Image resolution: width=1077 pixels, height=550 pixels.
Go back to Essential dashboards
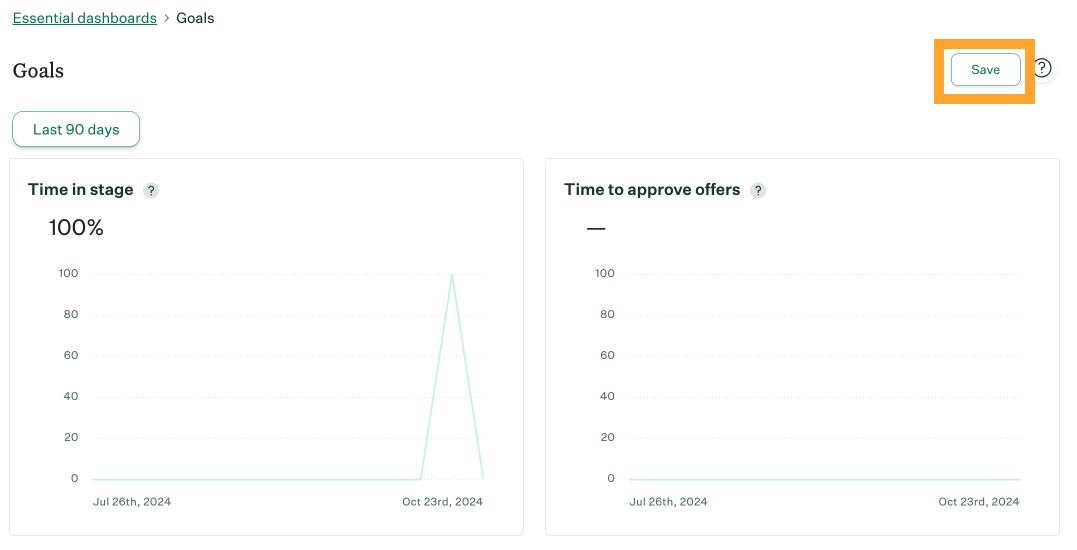(x=85, y=18)
